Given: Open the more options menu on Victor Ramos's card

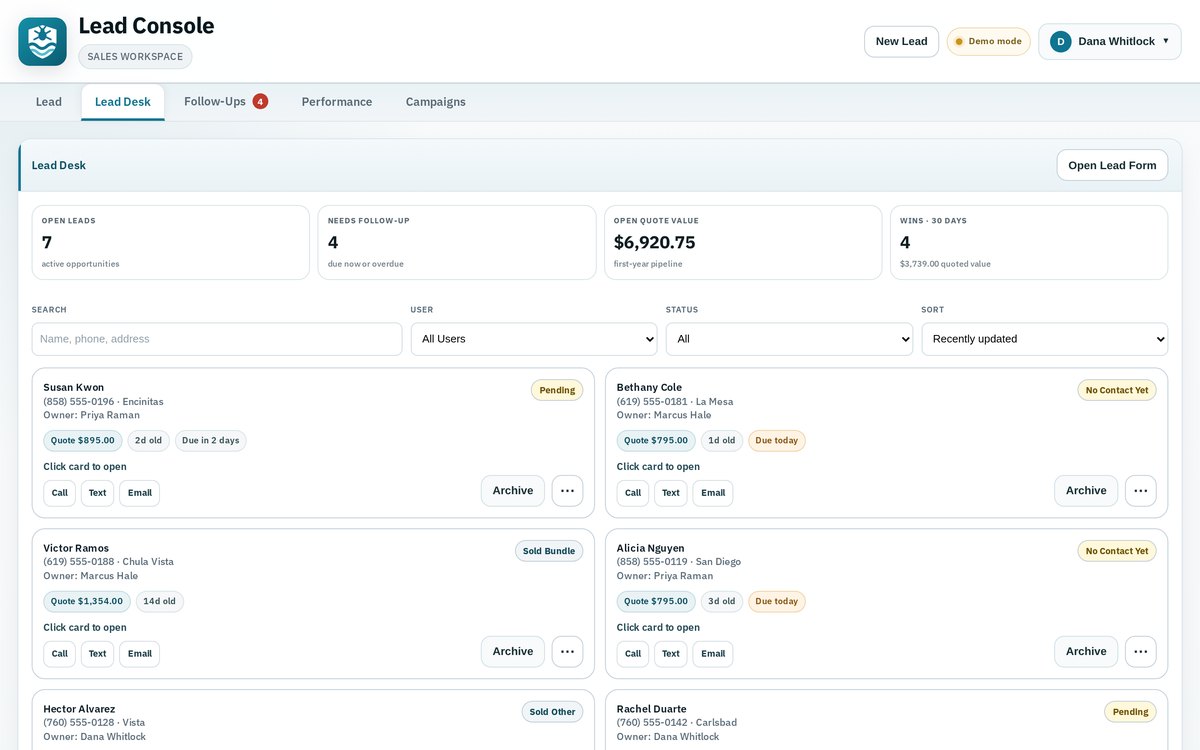Looking at the screenshot, I should coord(567,652).
